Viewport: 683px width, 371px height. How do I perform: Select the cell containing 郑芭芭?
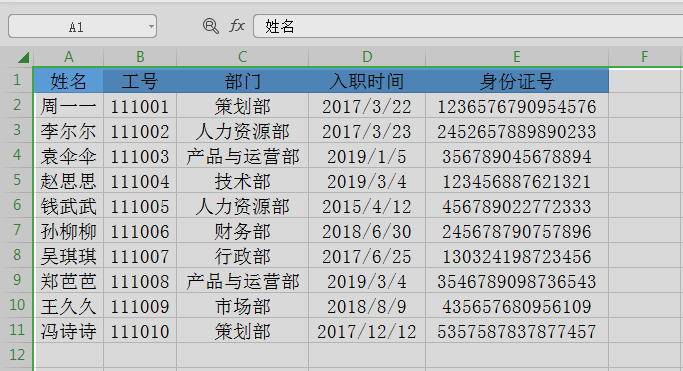68,281
